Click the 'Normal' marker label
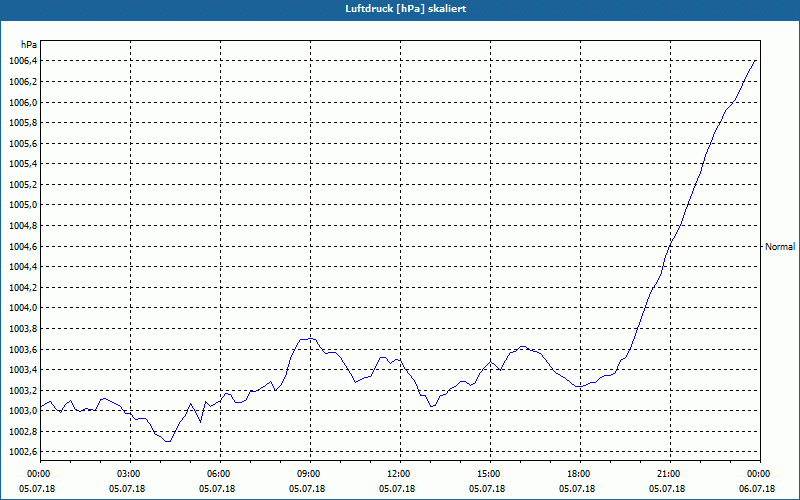Viewport: 800px width, 500px height. pos(780,247)
